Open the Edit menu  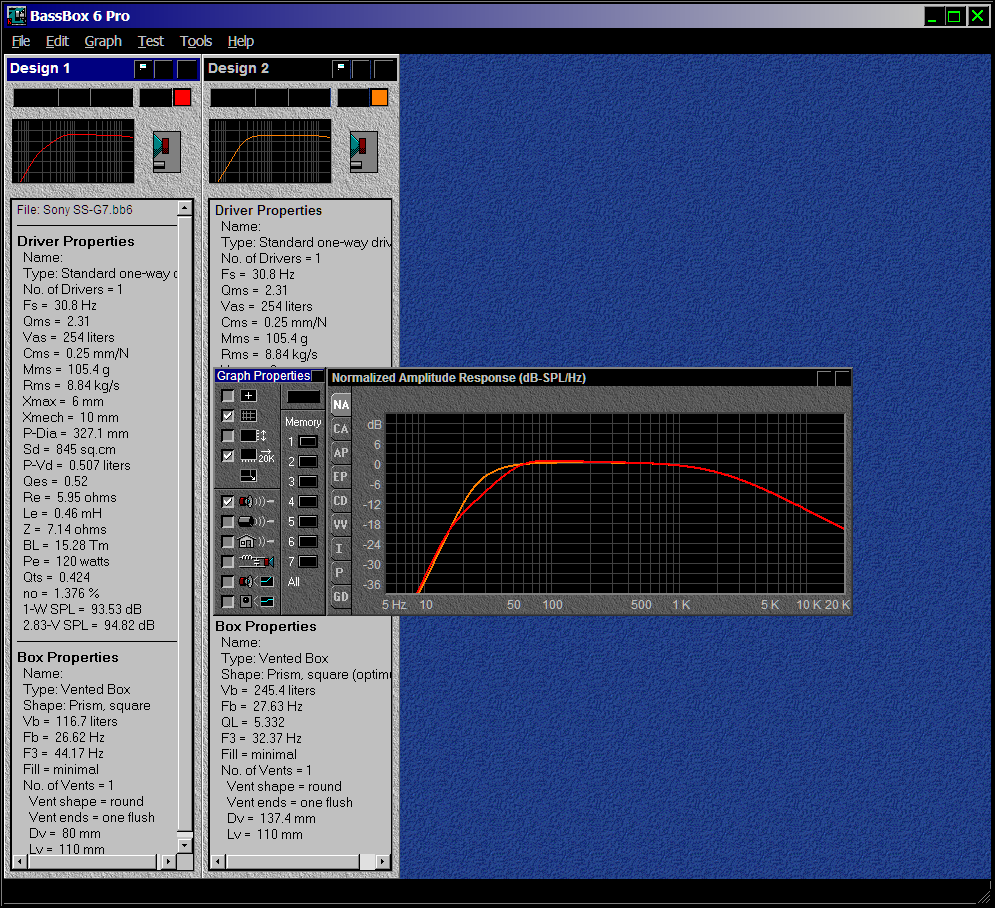57,41
